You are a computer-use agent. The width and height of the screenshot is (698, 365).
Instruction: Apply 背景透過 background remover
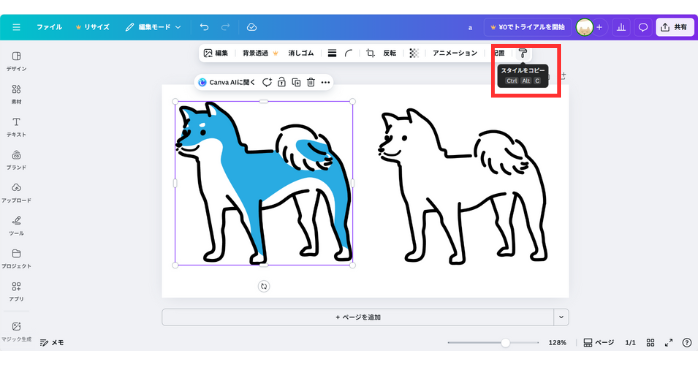260,53
